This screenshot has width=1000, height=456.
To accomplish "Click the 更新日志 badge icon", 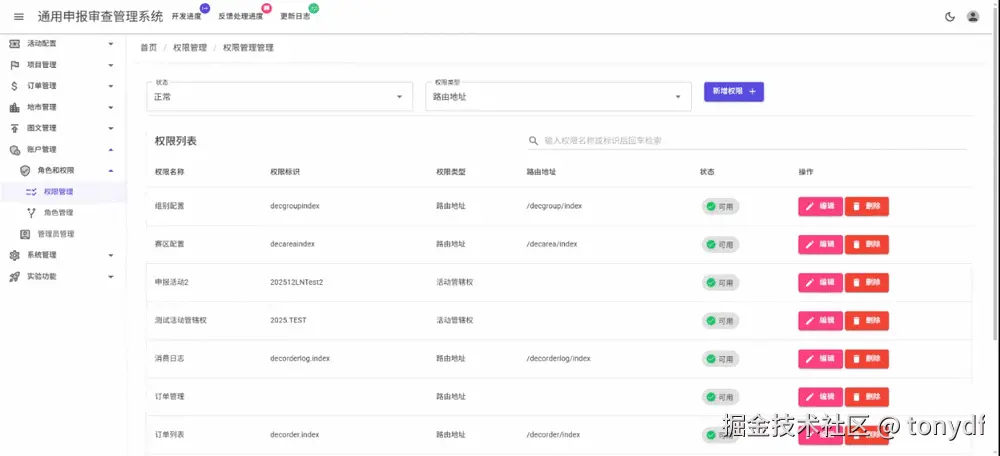I will pos(314,8).
